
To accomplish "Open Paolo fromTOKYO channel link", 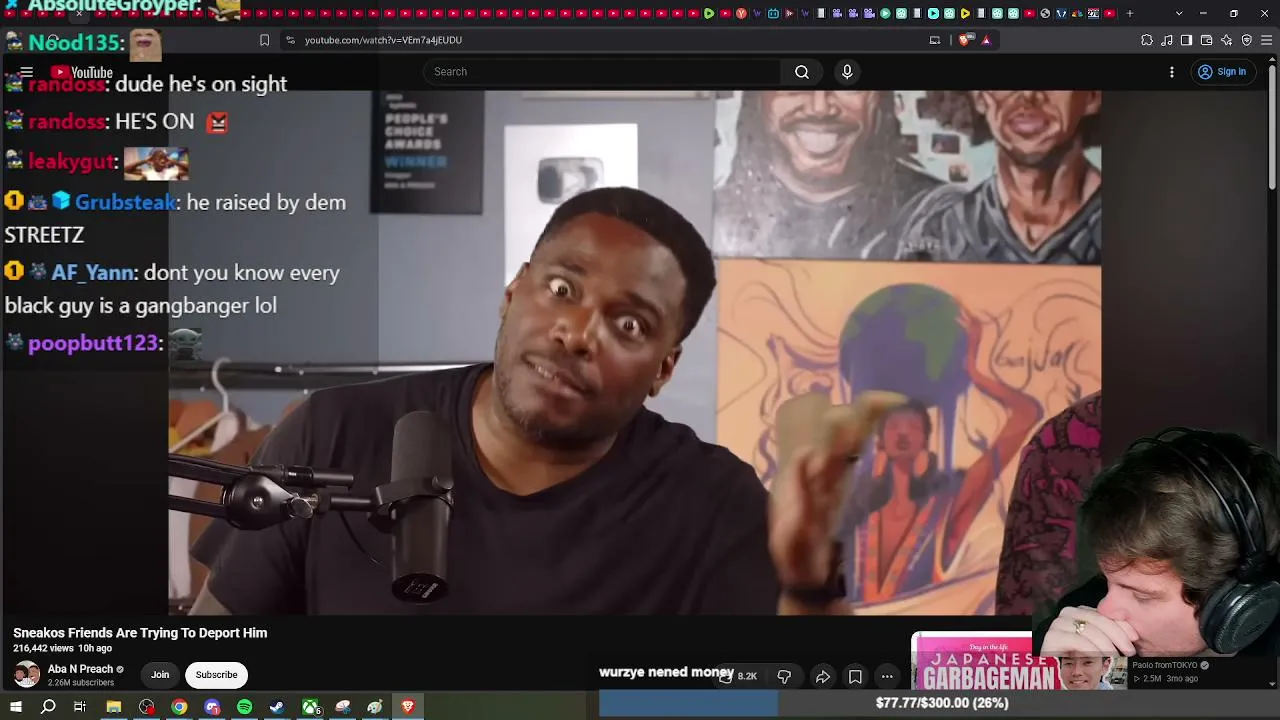I will [1165, 665].
